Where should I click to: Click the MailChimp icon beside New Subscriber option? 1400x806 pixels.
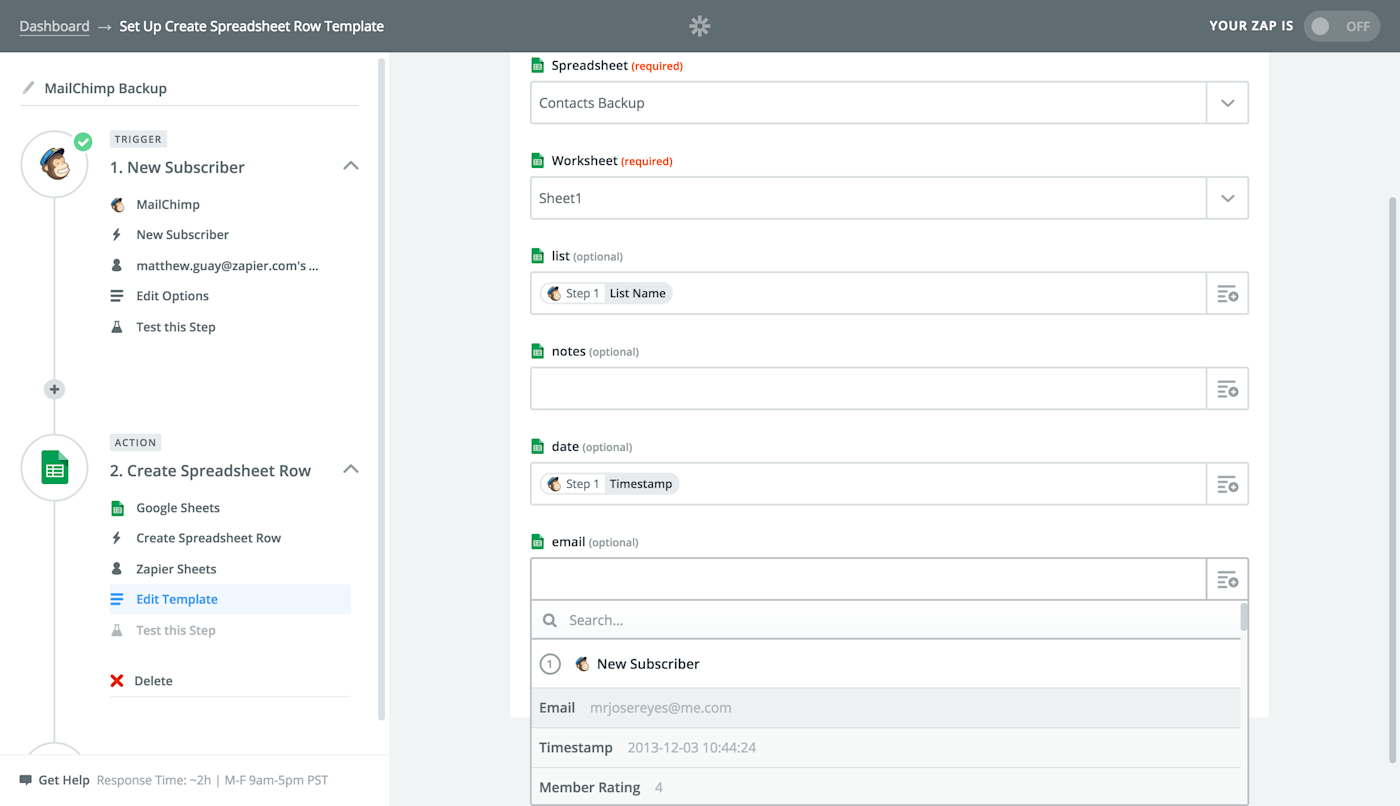click(583, 664)
